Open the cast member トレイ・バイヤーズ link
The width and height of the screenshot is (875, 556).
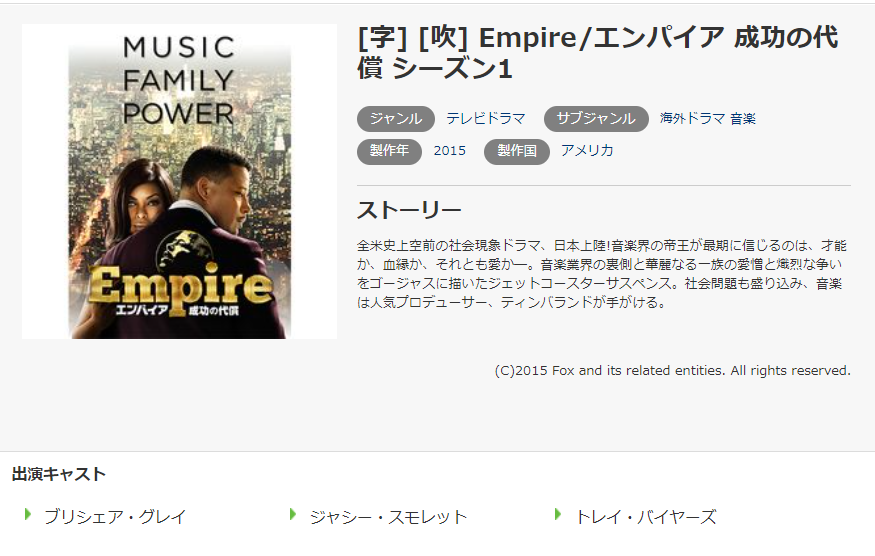pyautogui.click(x=646, y=516)
